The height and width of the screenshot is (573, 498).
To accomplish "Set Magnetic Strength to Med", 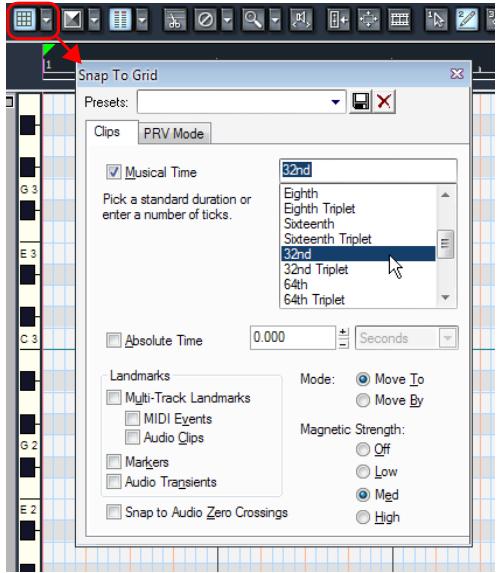I will pos(363,494).
